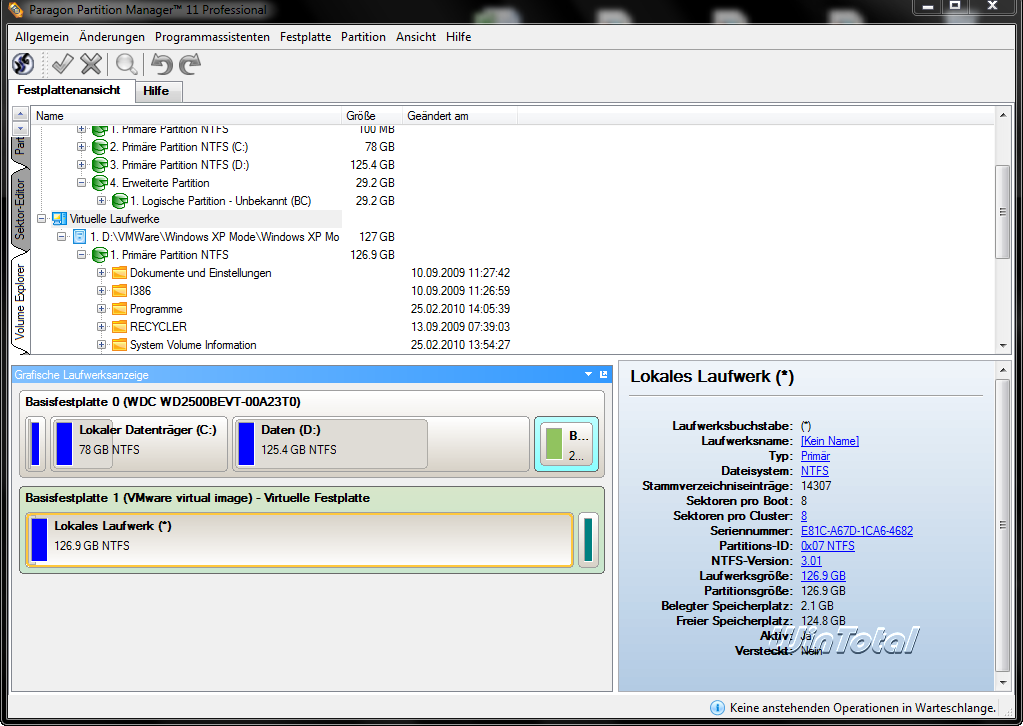Image resolution: width=1023 pixels, height=726 pixels.
Task: Discard pending changes with the X icon
Action: tap(91, 64)
